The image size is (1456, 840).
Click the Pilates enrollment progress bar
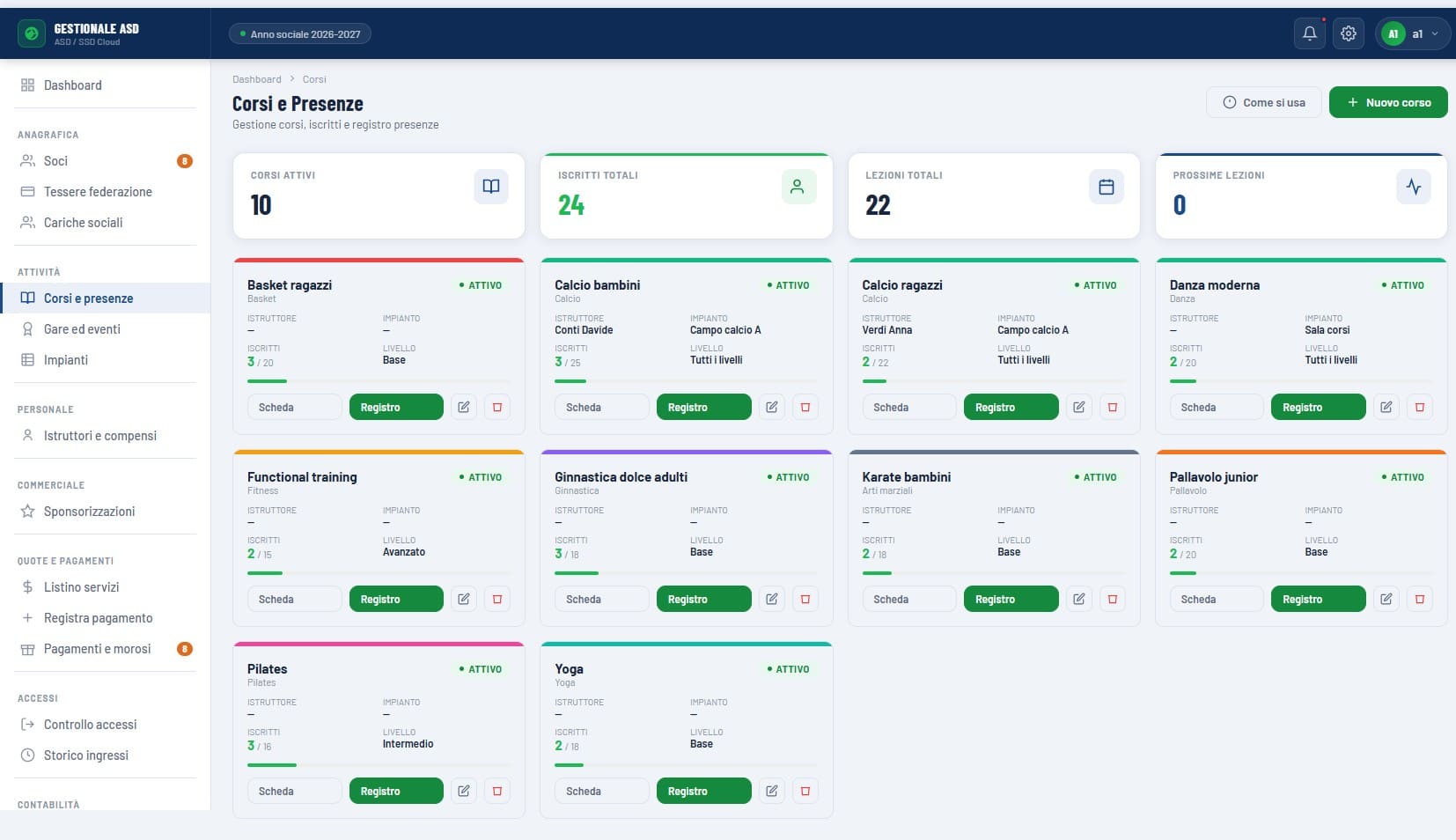tap(379, 765)
